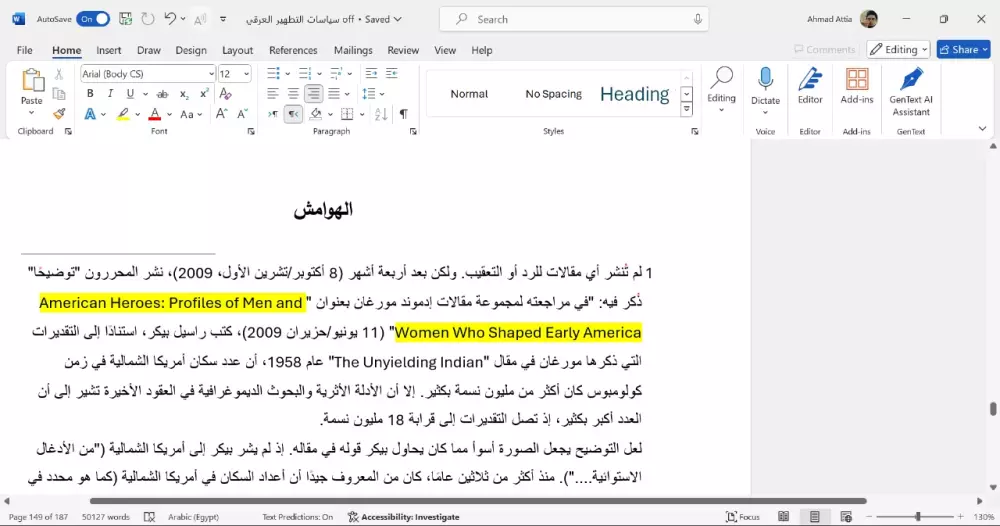Click the Save icon in title bar
The image size is (1000, 526).
[126, 19]
